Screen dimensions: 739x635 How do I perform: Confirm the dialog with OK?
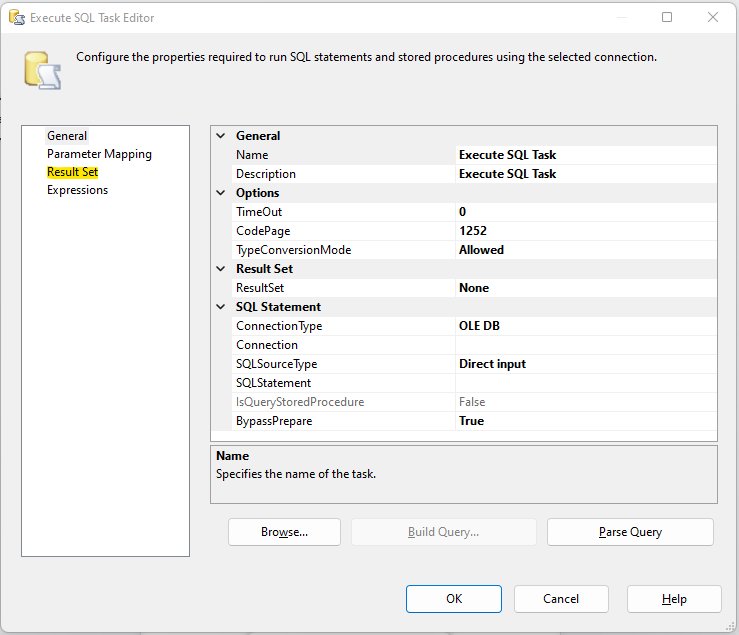[454, 599]
